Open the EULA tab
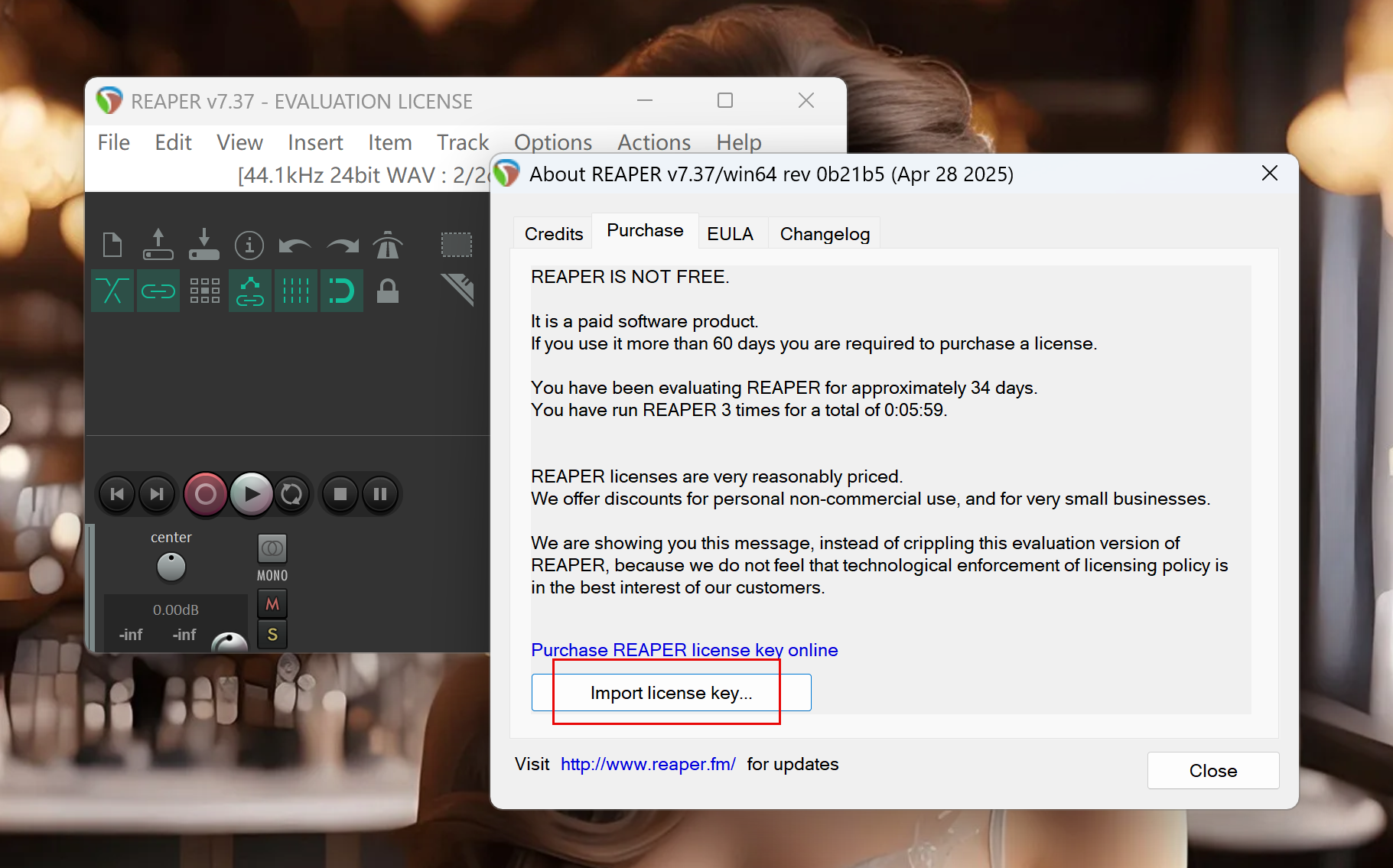The height and width of the screenshot is (868, 1393). pos(730,234)
